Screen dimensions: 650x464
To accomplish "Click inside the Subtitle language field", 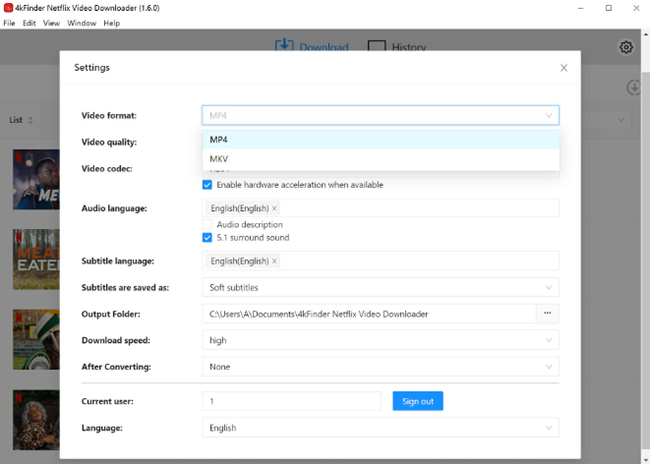I will [x=381, y=261].
